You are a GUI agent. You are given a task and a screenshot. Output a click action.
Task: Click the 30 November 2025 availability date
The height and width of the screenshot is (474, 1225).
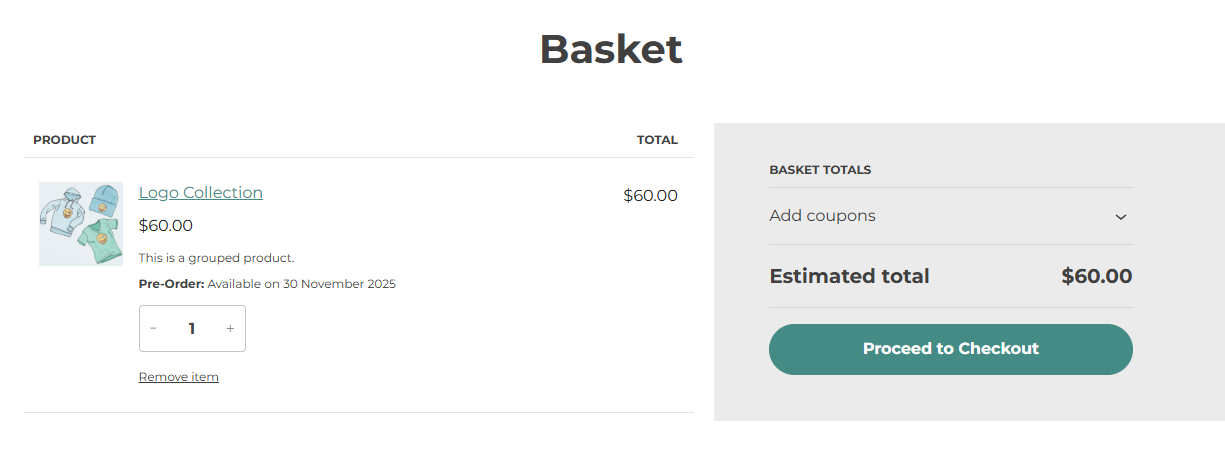click(x=339, y=284)
